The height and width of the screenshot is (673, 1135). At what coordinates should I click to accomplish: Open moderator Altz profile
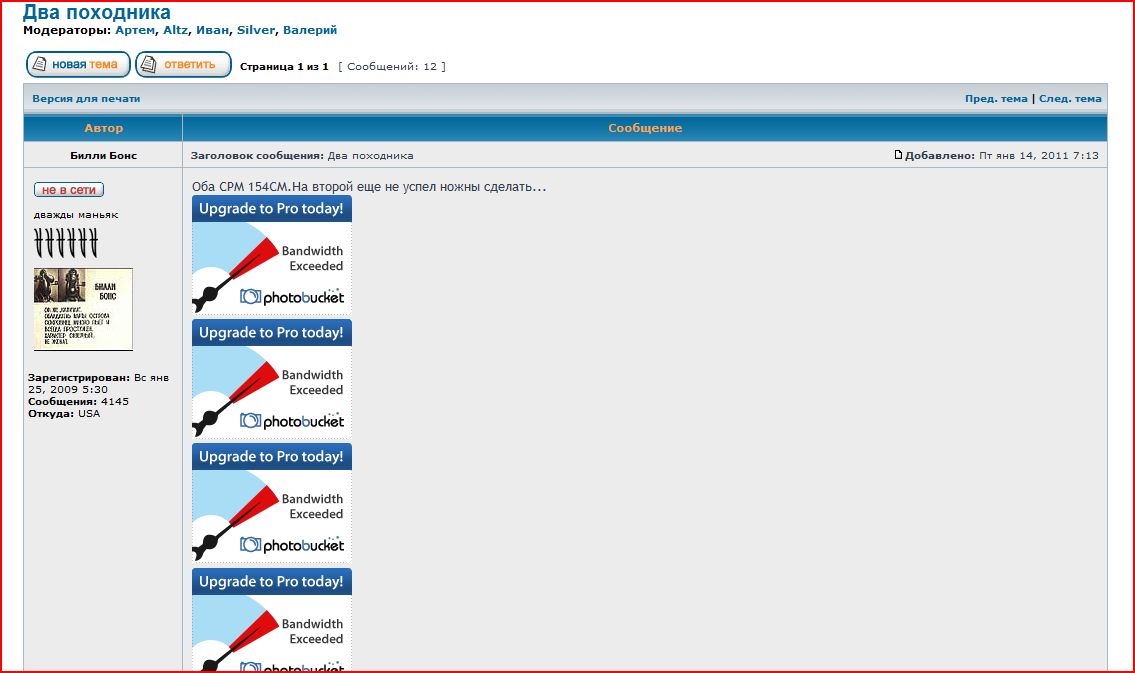(176, 31)
